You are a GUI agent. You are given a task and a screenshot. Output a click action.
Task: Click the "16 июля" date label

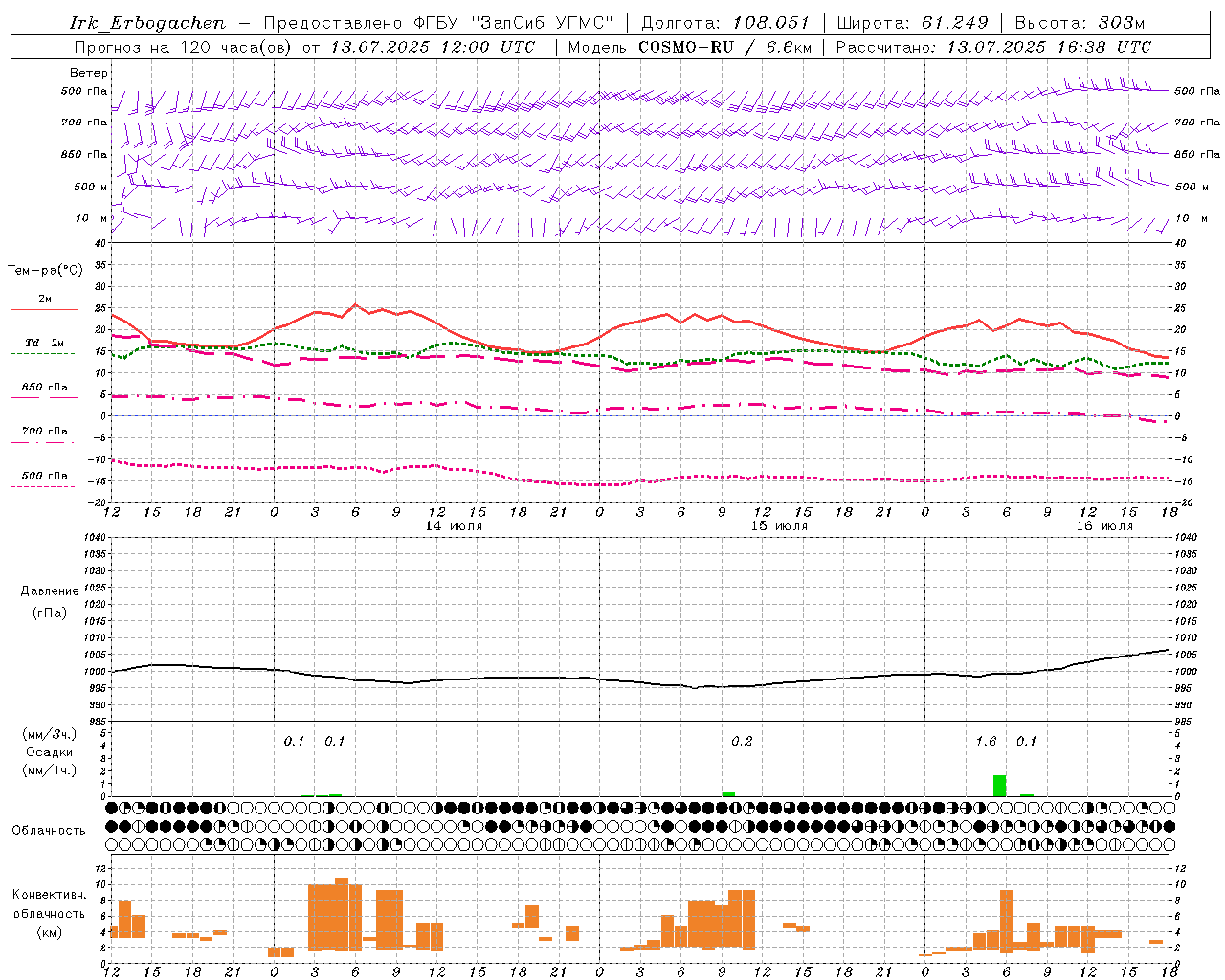(1104, 526)
